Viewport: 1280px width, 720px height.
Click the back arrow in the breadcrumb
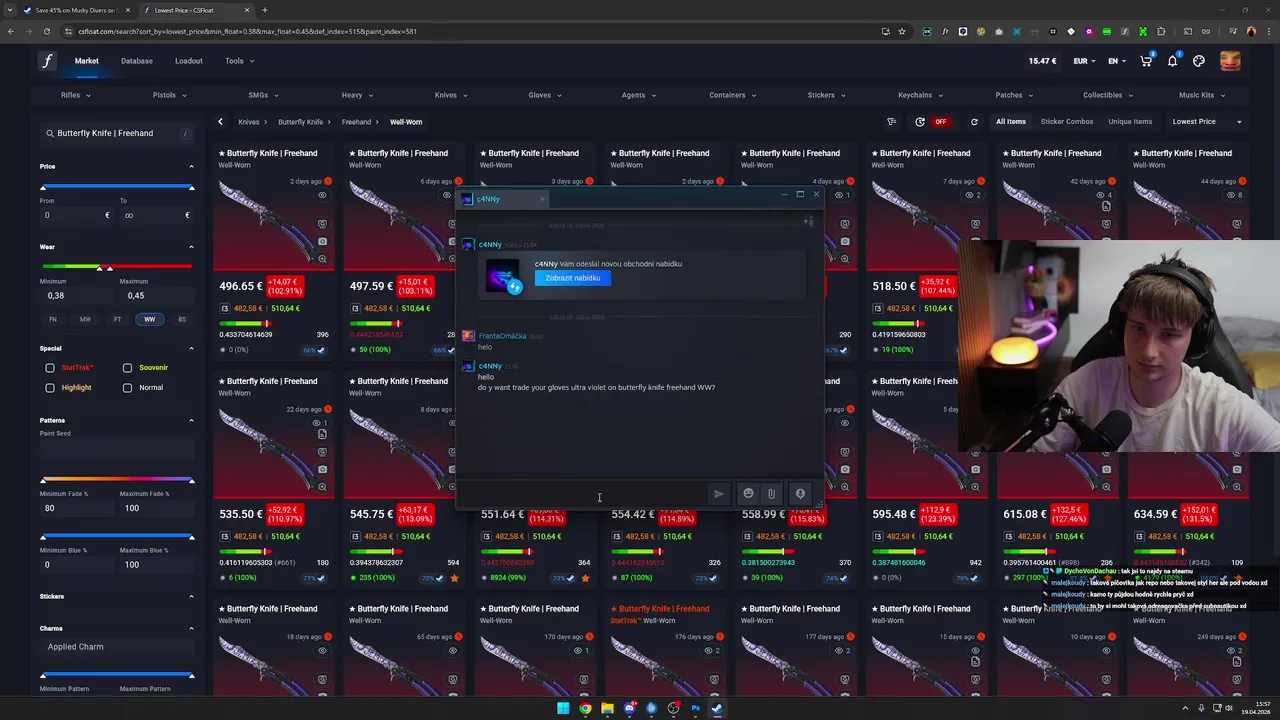[x=220, y=122]
